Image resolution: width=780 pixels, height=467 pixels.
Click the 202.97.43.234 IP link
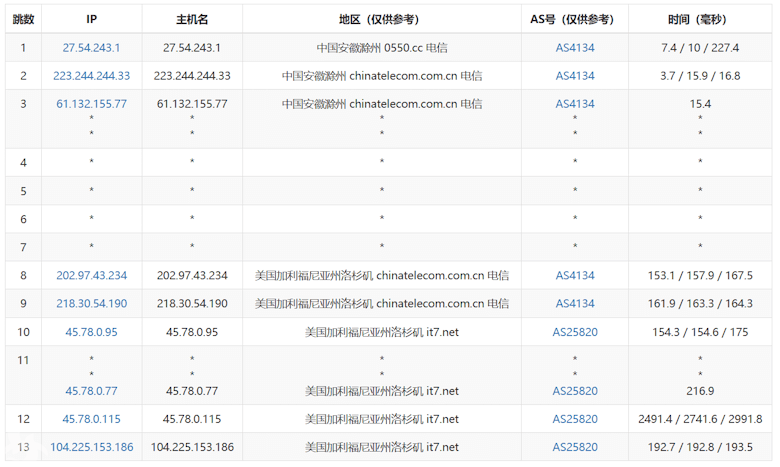pyautogui.click(x=91, y=275)
